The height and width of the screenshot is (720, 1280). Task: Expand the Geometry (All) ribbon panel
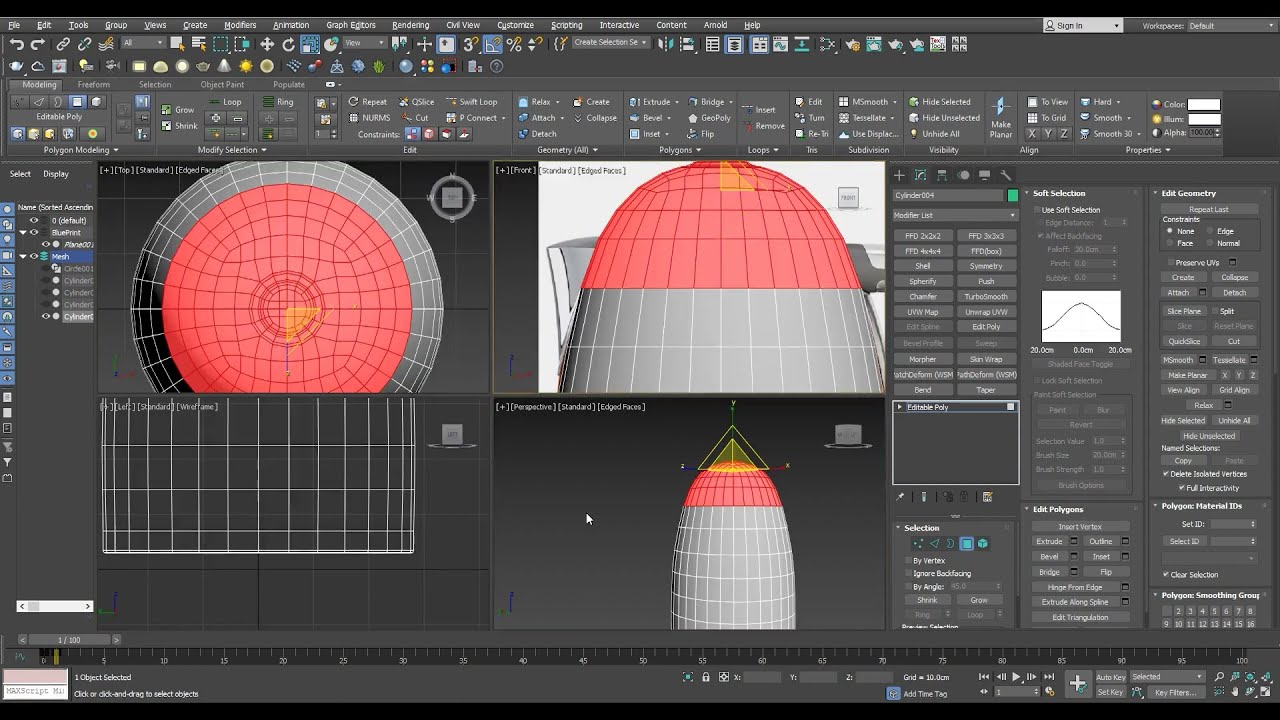(567, 150)
